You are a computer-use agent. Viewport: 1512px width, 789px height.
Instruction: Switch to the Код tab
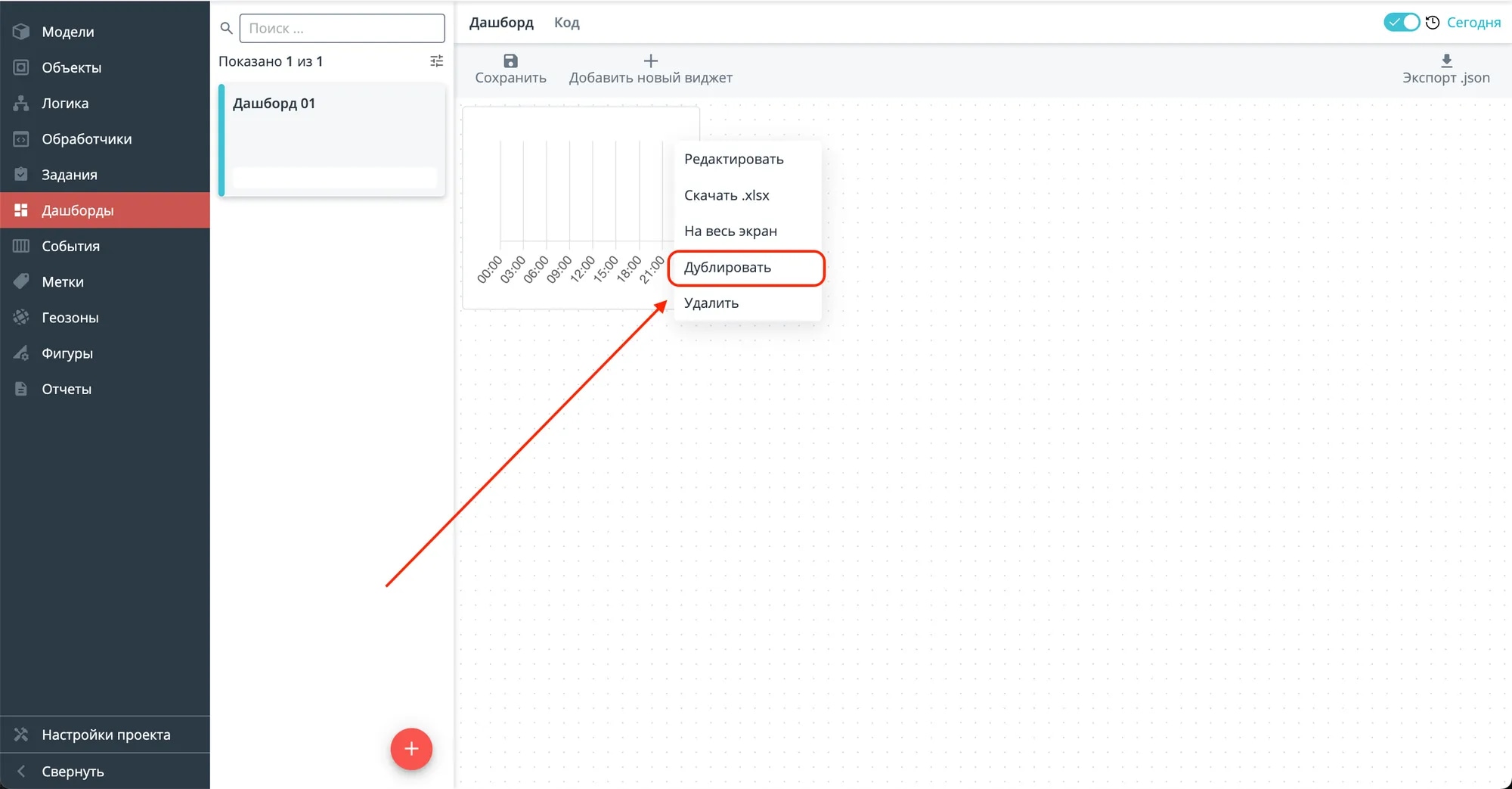coord(566,23)
